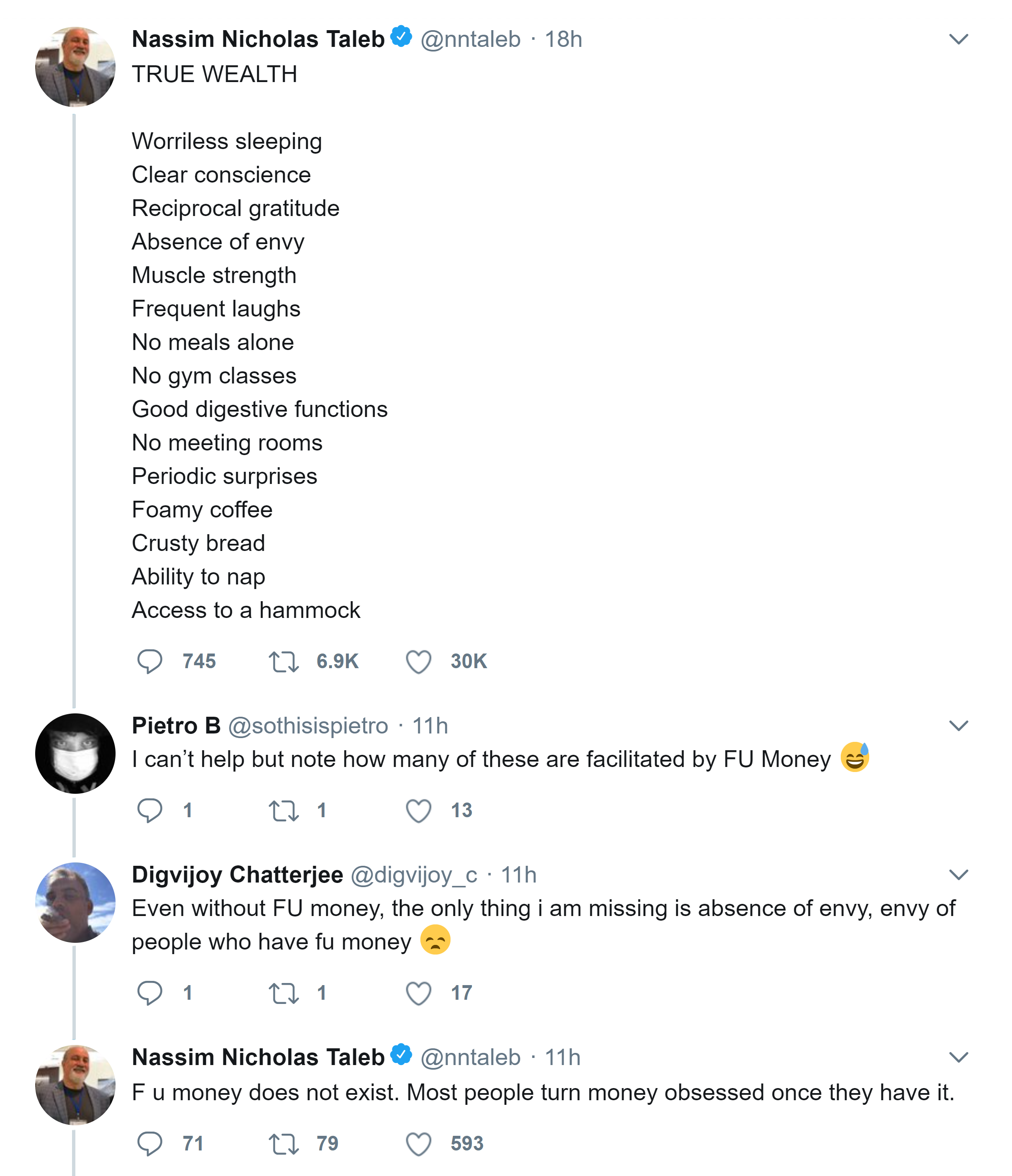
Task: Click reply icon on TRUE WEALTH tweet
Action: pos(149,661)
